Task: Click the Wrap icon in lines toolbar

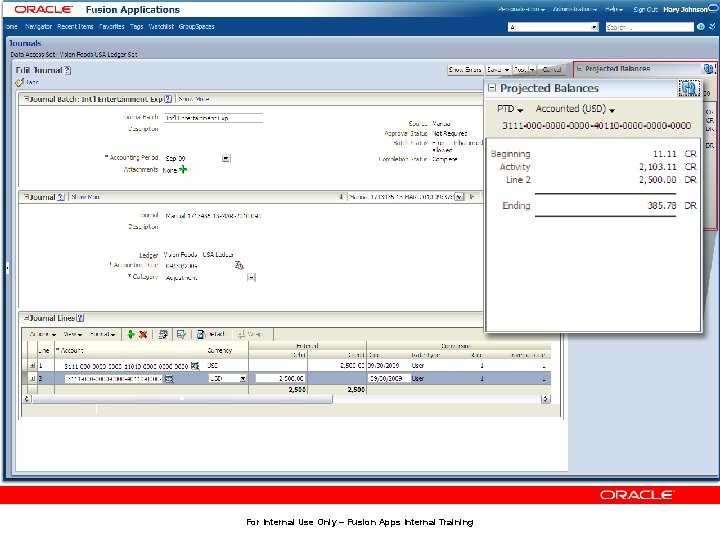Action: (242, 334)
